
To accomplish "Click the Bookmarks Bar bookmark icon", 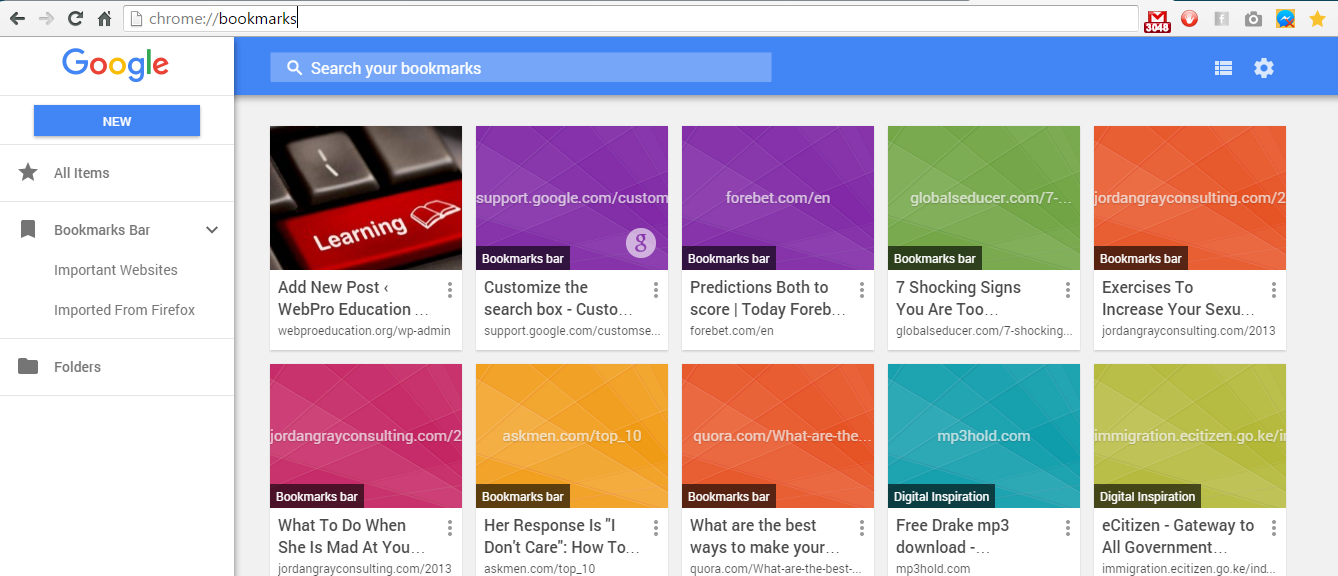I will pos(28,230).
